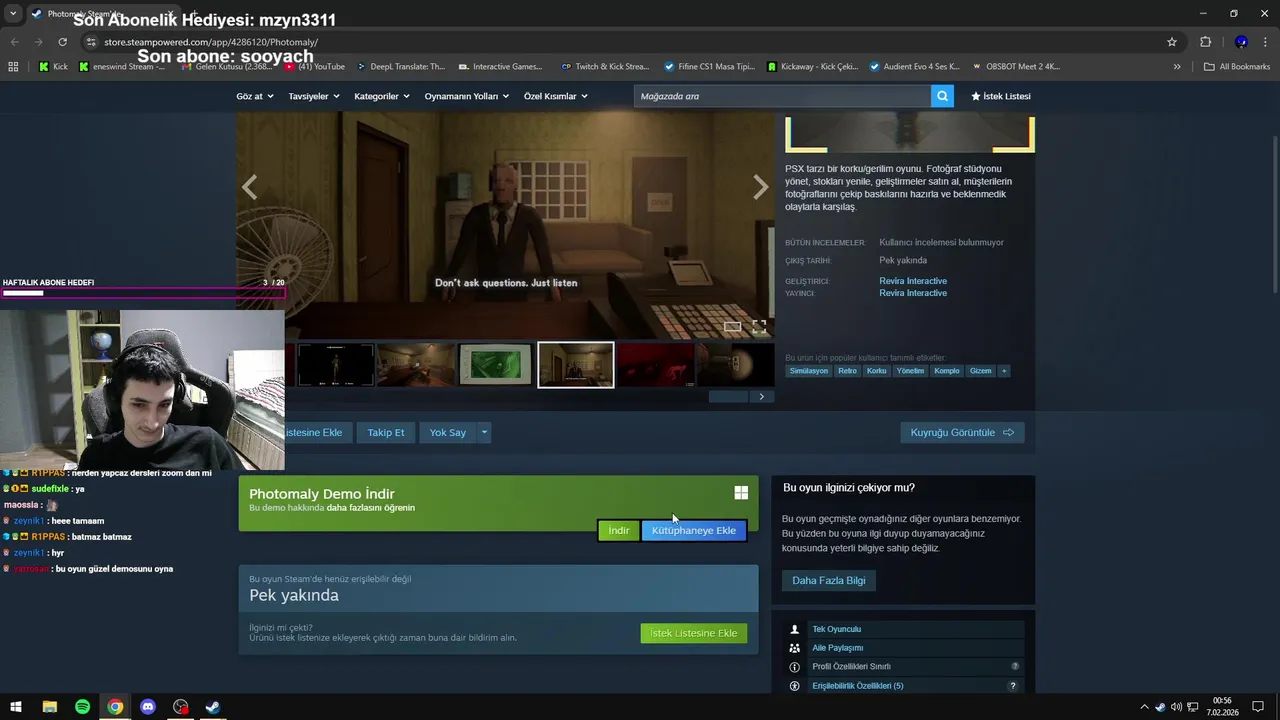Viewport: 1280px width, 720px height.
Task: Open the Kick bookmark
Action: [x=53, y=67]
